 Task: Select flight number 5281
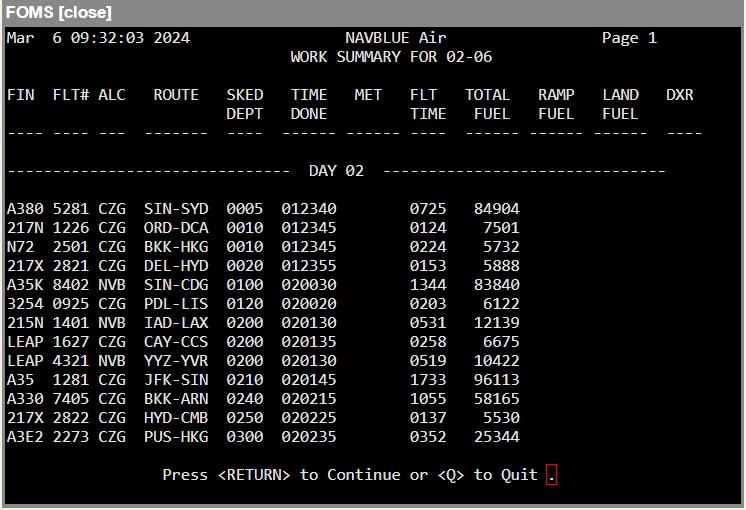(x=70, y=209)
